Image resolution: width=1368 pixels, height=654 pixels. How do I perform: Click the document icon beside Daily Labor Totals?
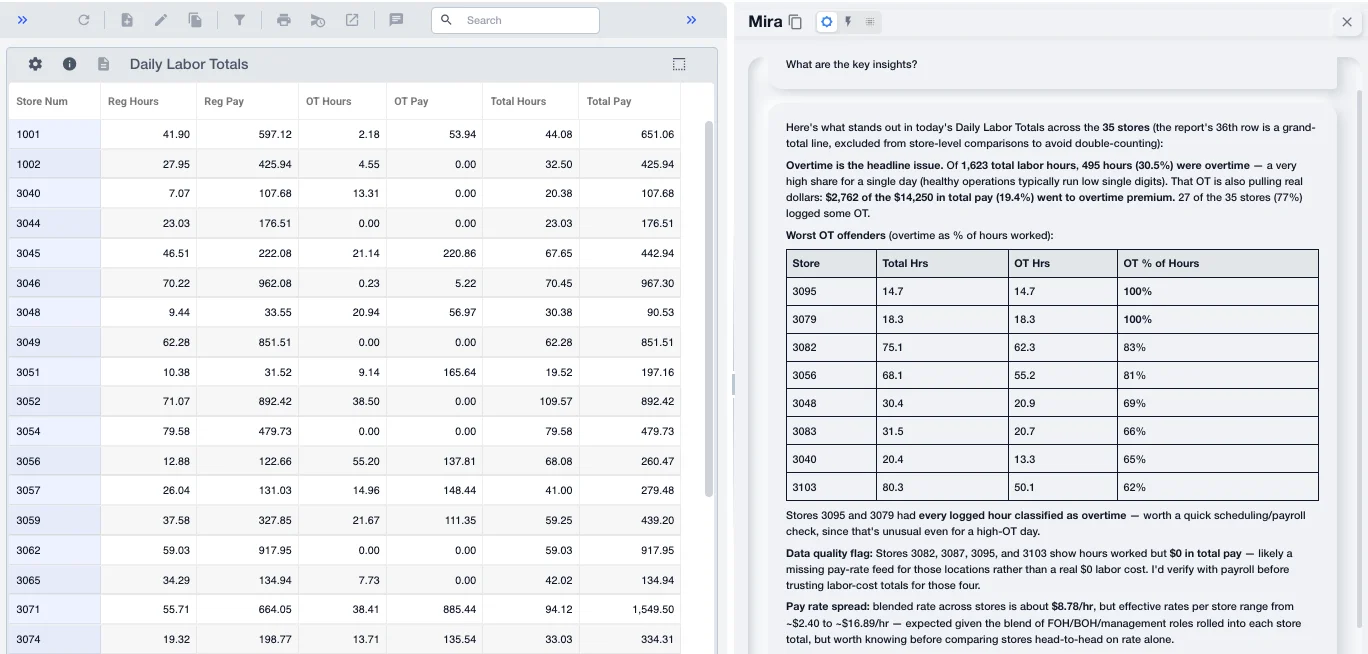pyautogui.click(x=103, y=64)
